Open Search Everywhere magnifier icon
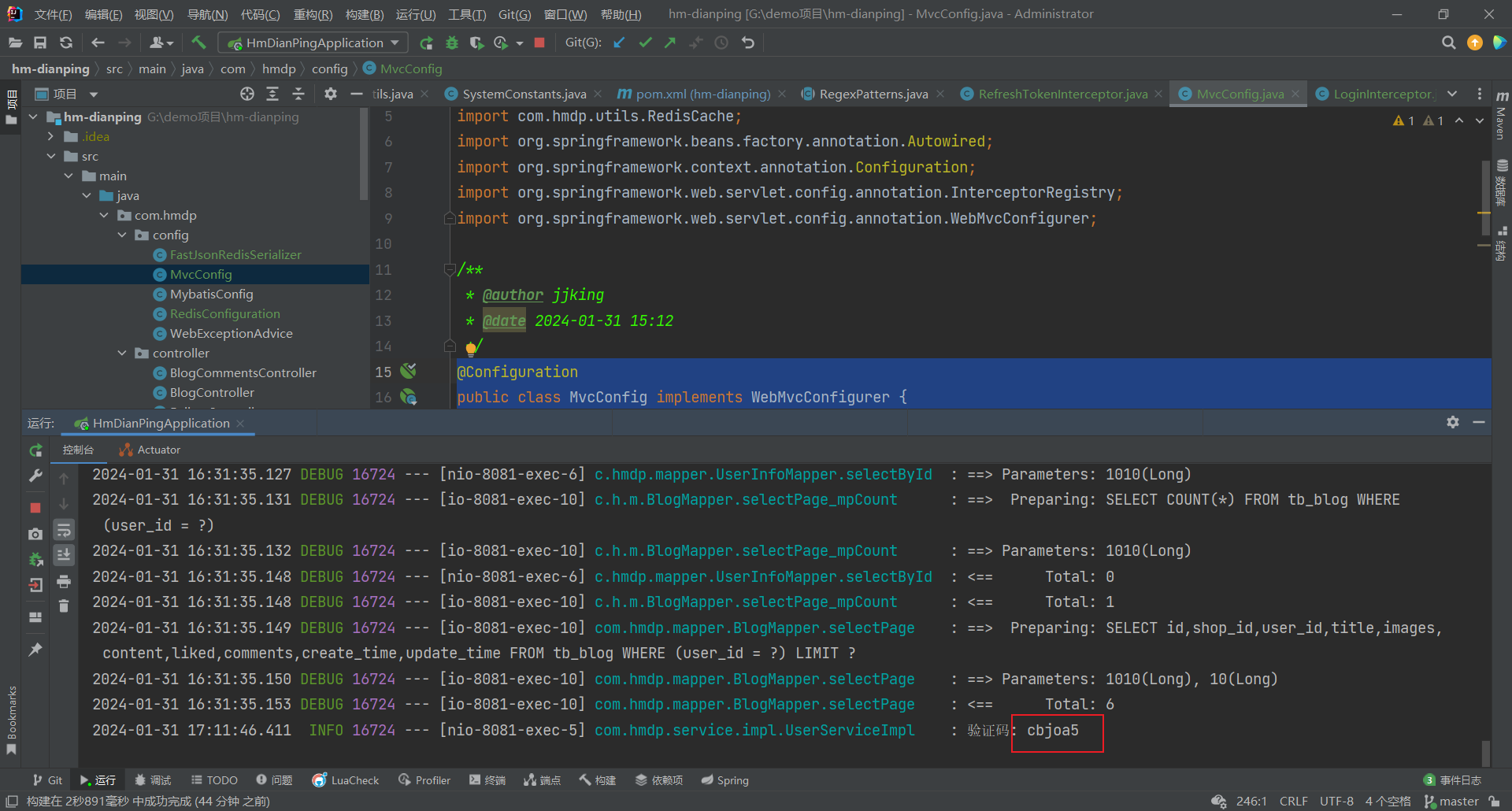 point(1448,43)
